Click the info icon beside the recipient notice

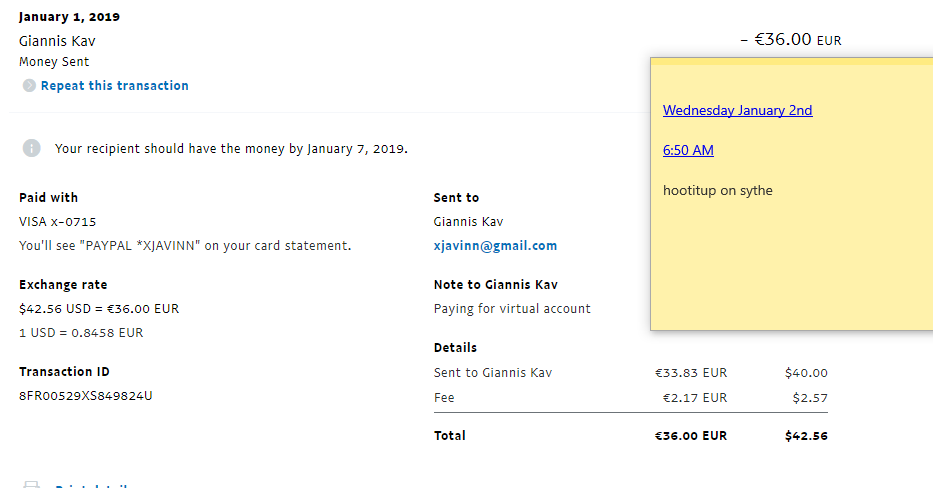pyautogui.click(x=32, y=149)
